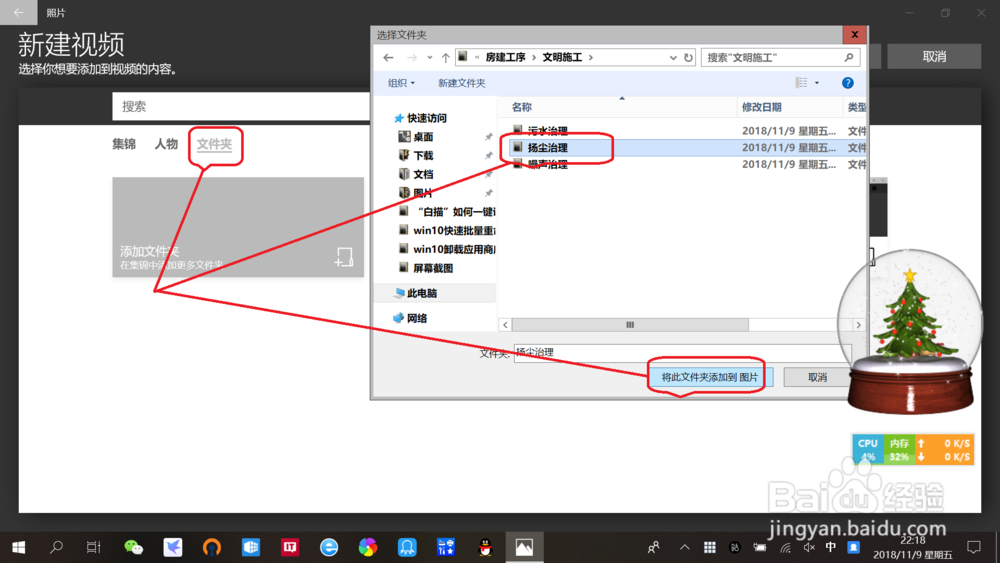Change the view layout icon
The width and height of the screenshot is (1000, 563).
(801, 83)
